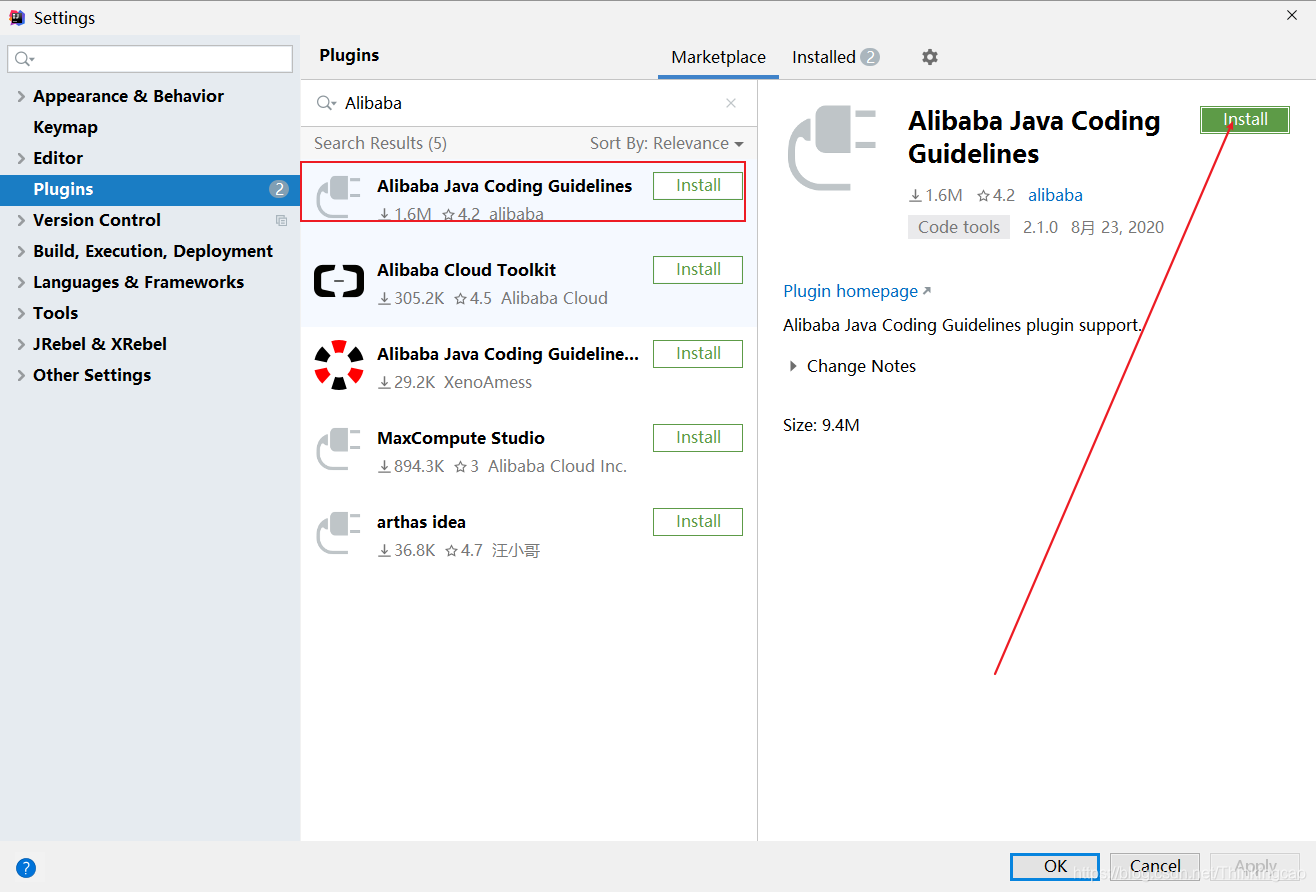This screenshot has height=892, width=1316.
Task: Expand Build, Execution, Deployment node
Action: pyautogui.click(x=21, y=251)
